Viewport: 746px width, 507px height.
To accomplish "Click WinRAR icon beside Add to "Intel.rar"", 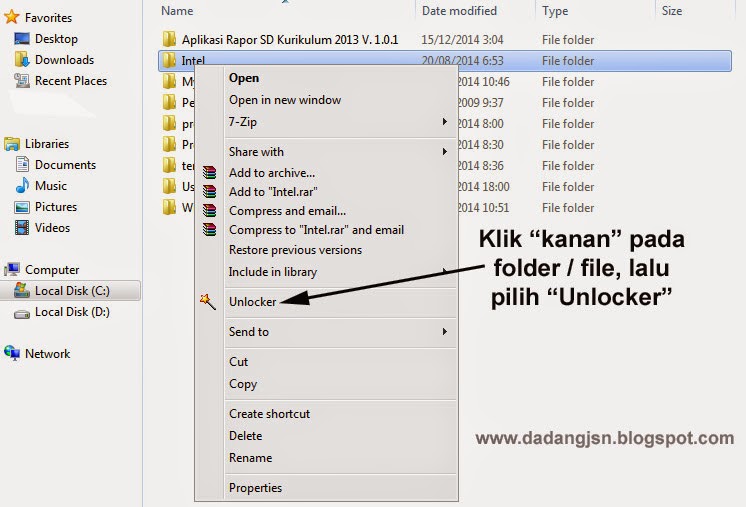I will [x=209, y=191].
